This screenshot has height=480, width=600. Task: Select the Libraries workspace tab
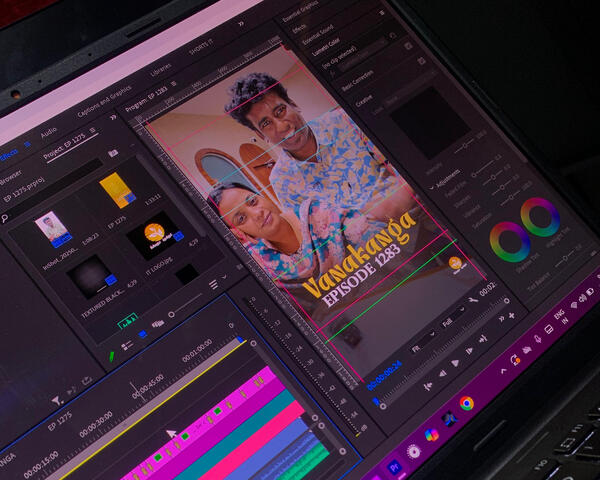coord(160,69)
